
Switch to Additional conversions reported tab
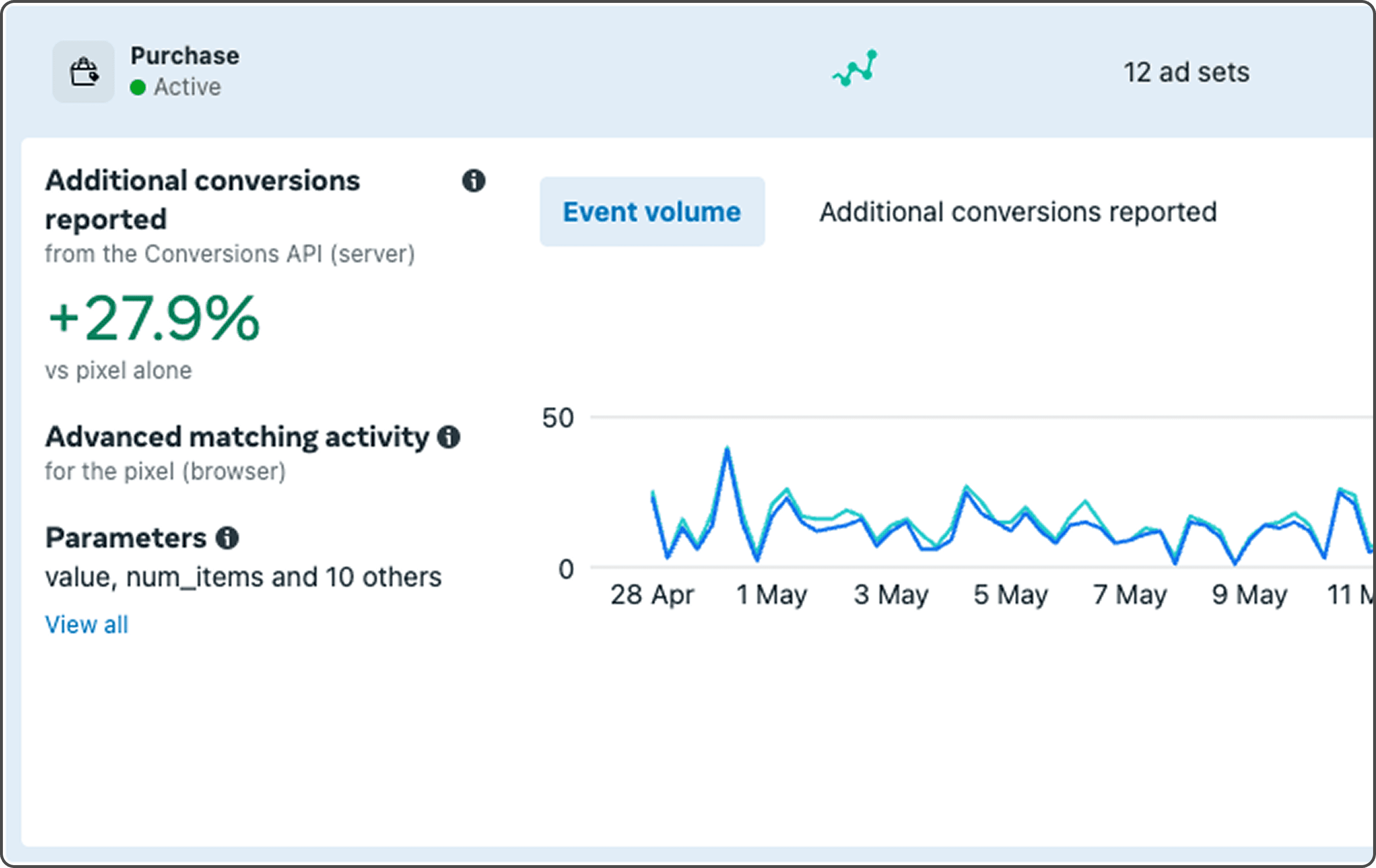pos(1018,212)
